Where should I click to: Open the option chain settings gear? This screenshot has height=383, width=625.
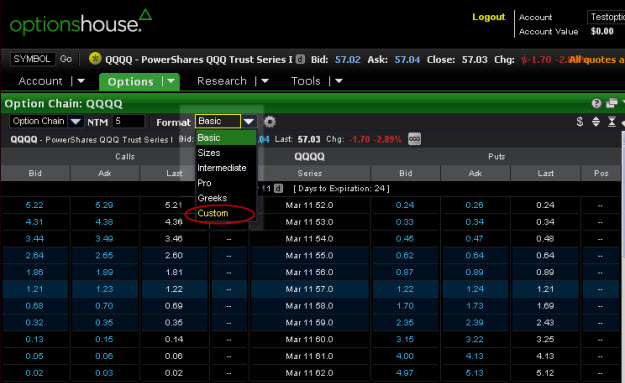tap(270, 122)
